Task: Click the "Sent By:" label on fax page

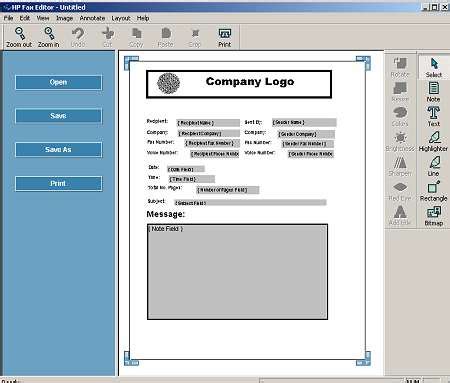Action: click(x=253, y=122)
